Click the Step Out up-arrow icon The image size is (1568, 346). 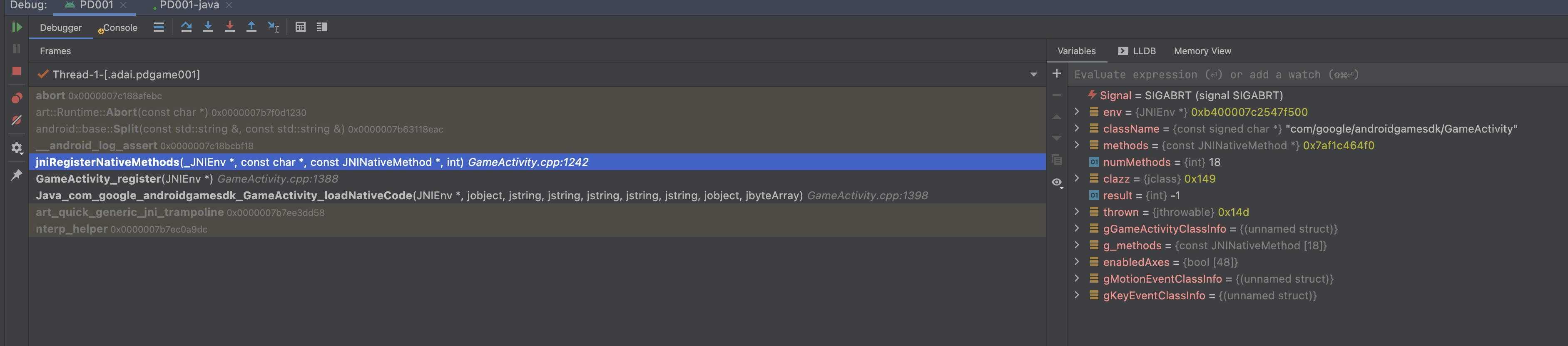tap(251, 27)
